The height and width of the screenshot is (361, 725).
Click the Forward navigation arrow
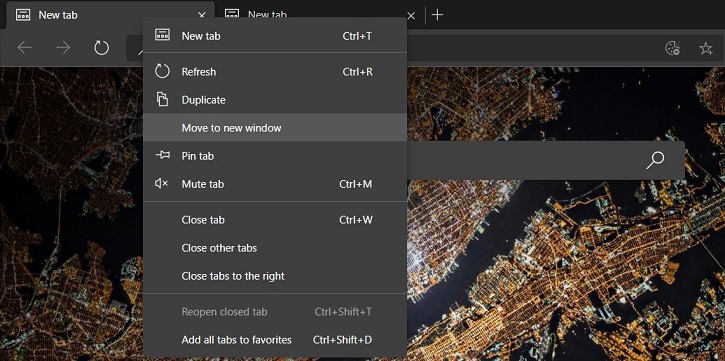[63, 48]
